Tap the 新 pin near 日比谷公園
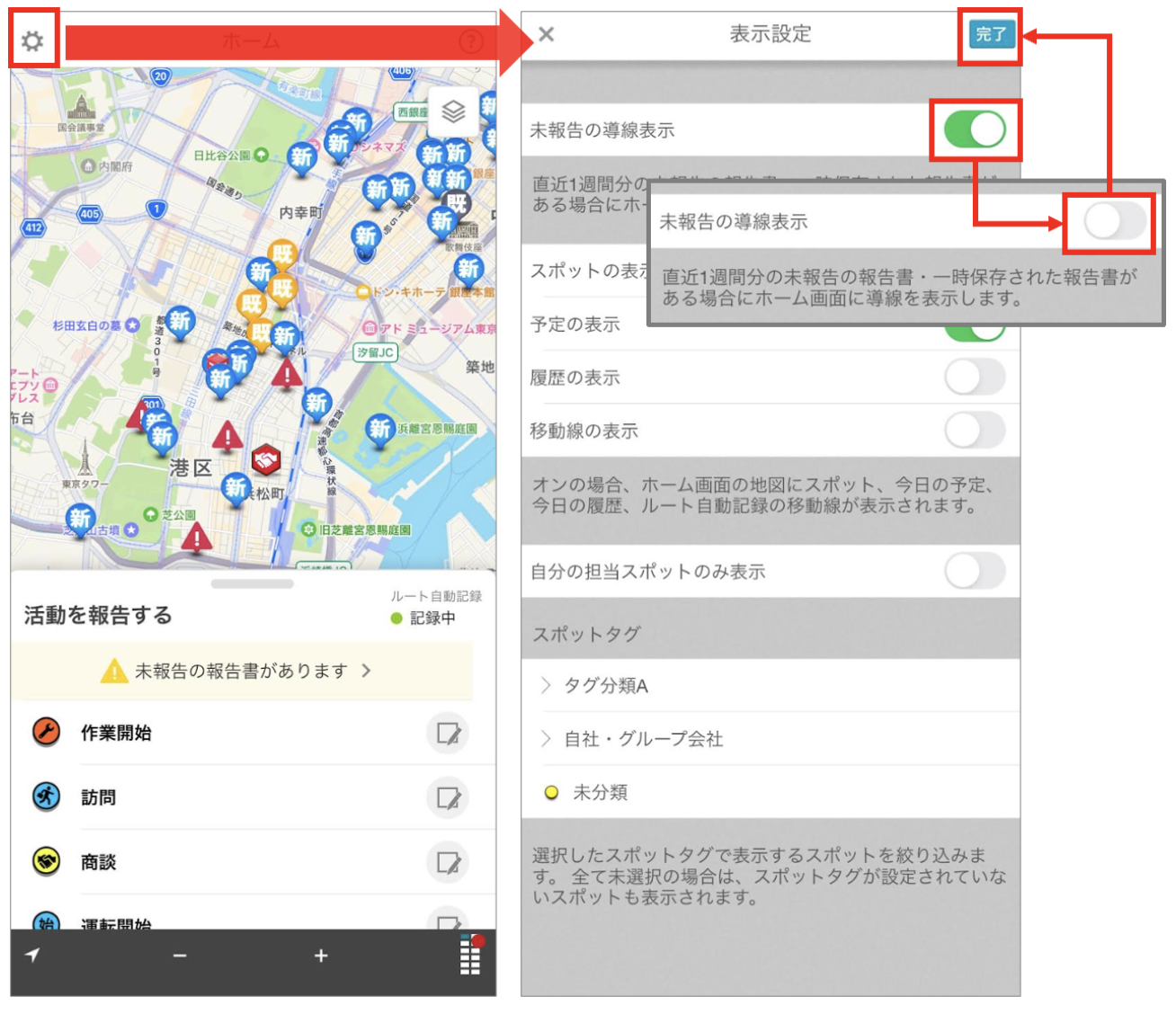 click(x=301, y=158)
